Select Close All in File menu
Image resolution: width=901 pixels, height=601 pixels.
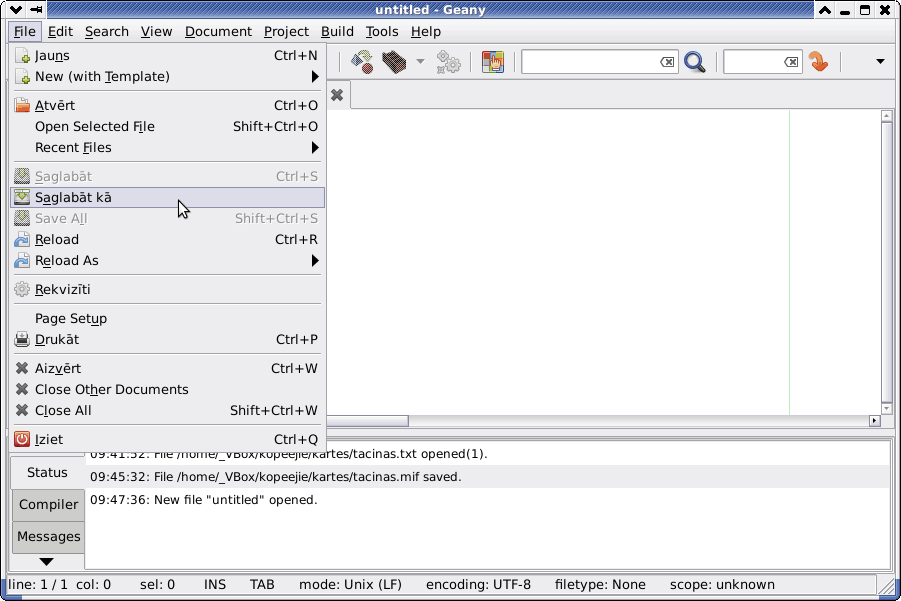[168, 411]
